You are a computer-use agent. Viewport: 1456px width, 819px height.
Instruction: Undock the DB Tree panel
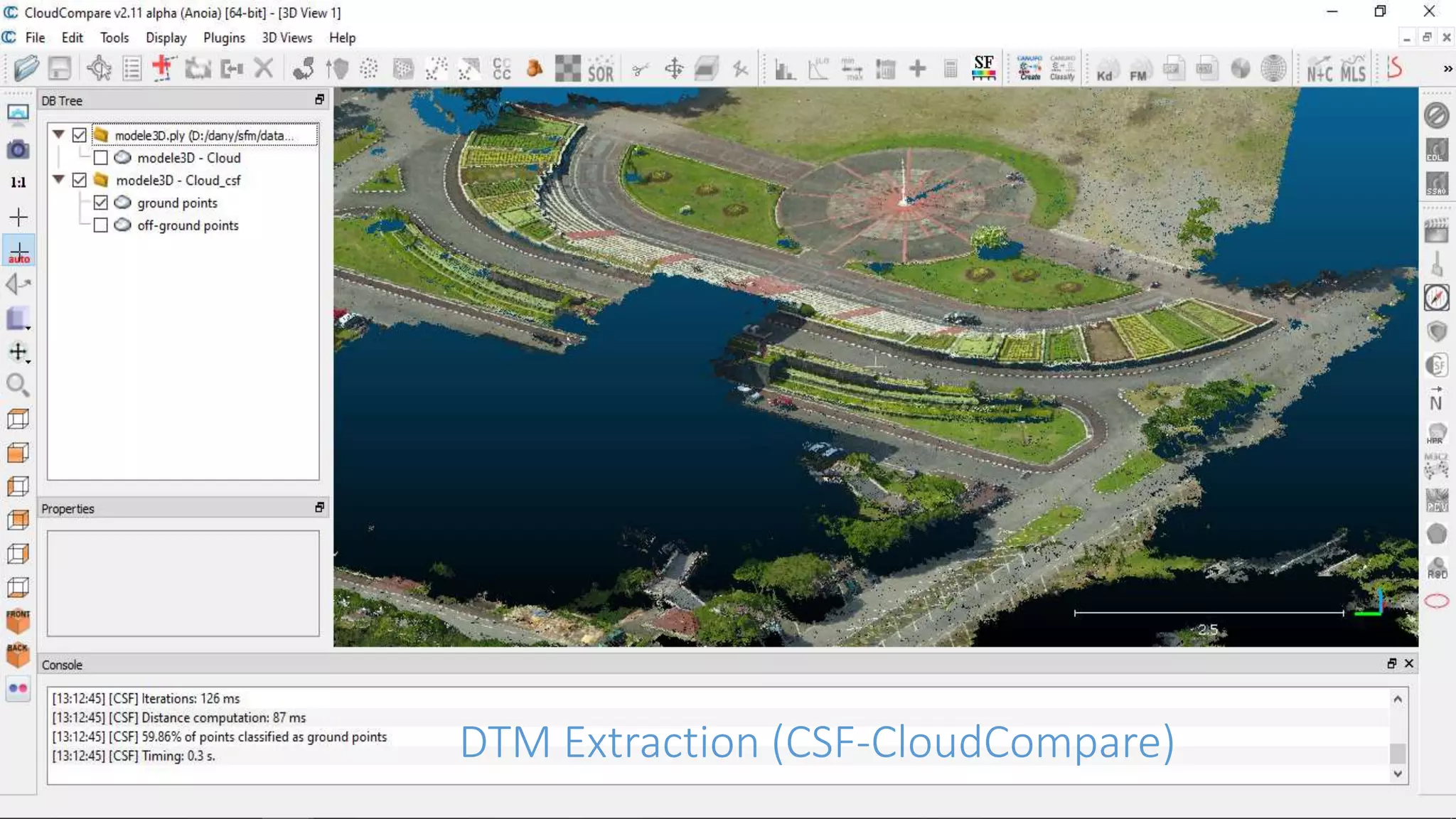coord(319,100)
